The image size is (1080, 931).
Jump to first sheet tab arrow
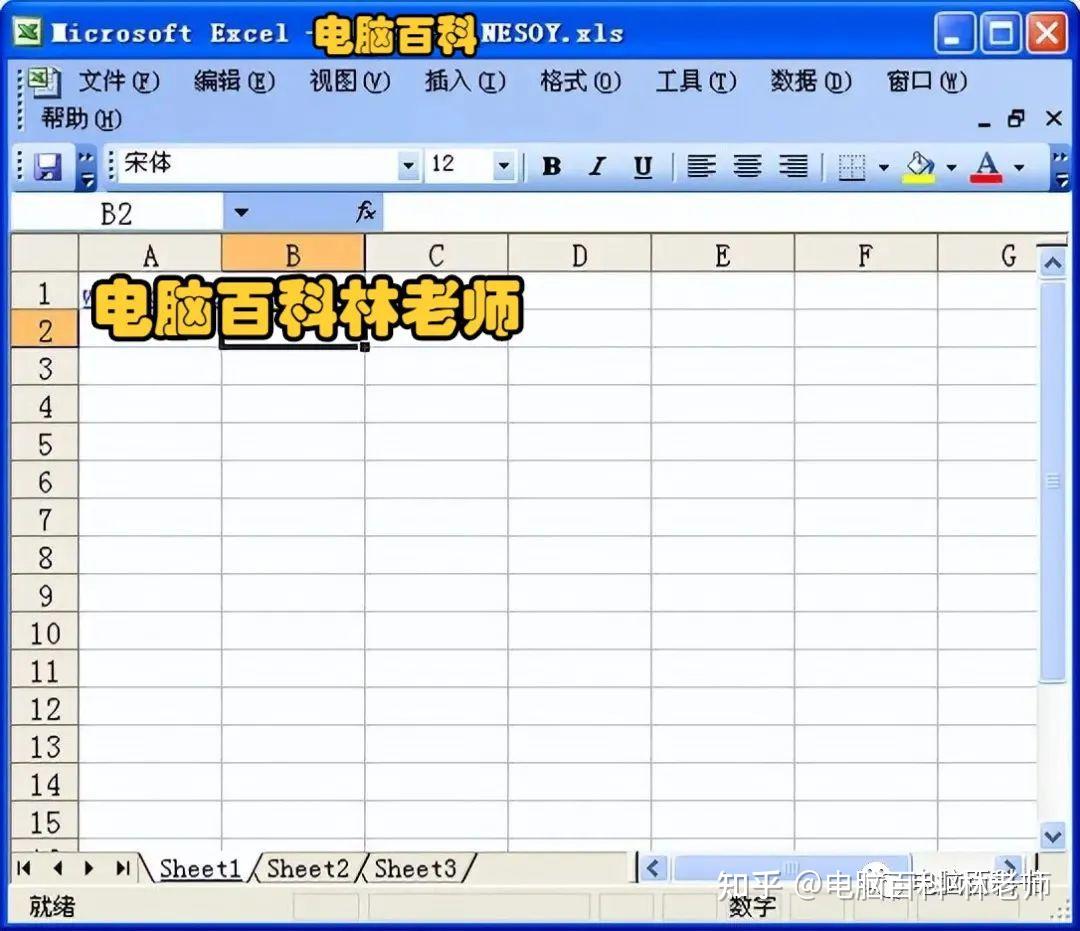(x=24, y=868)
